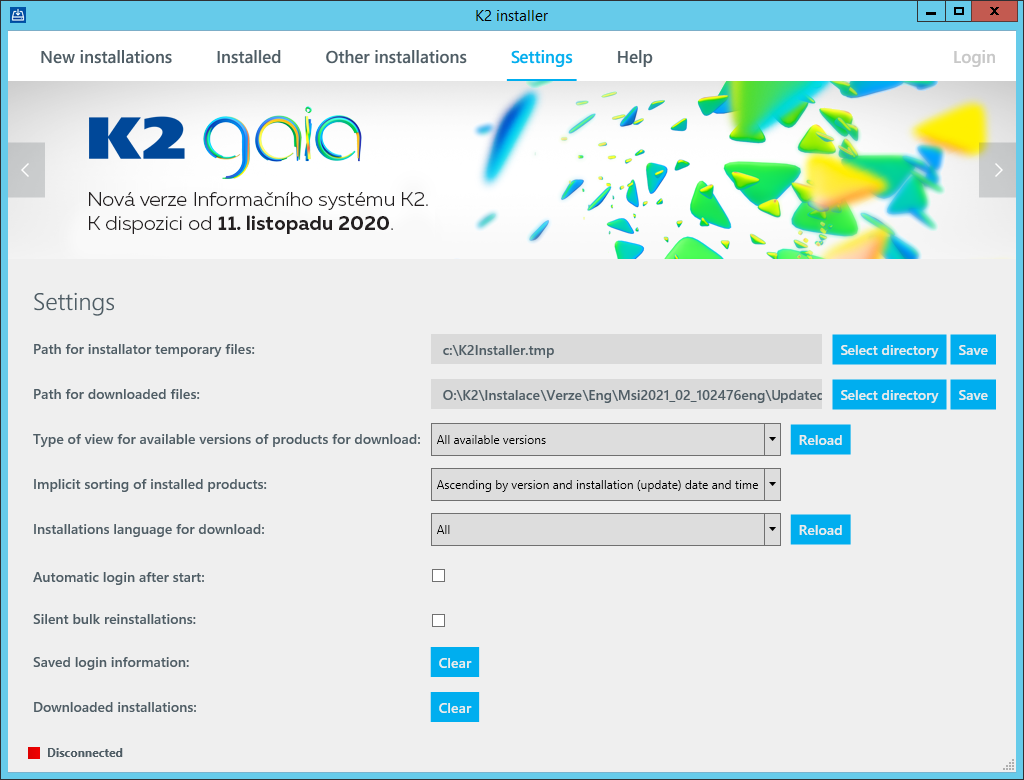Image resolution: width=1024 pixels, height=780 pixels.
Task: Click the K2 gaia promotional banner
Action: [x=512, y=170]
